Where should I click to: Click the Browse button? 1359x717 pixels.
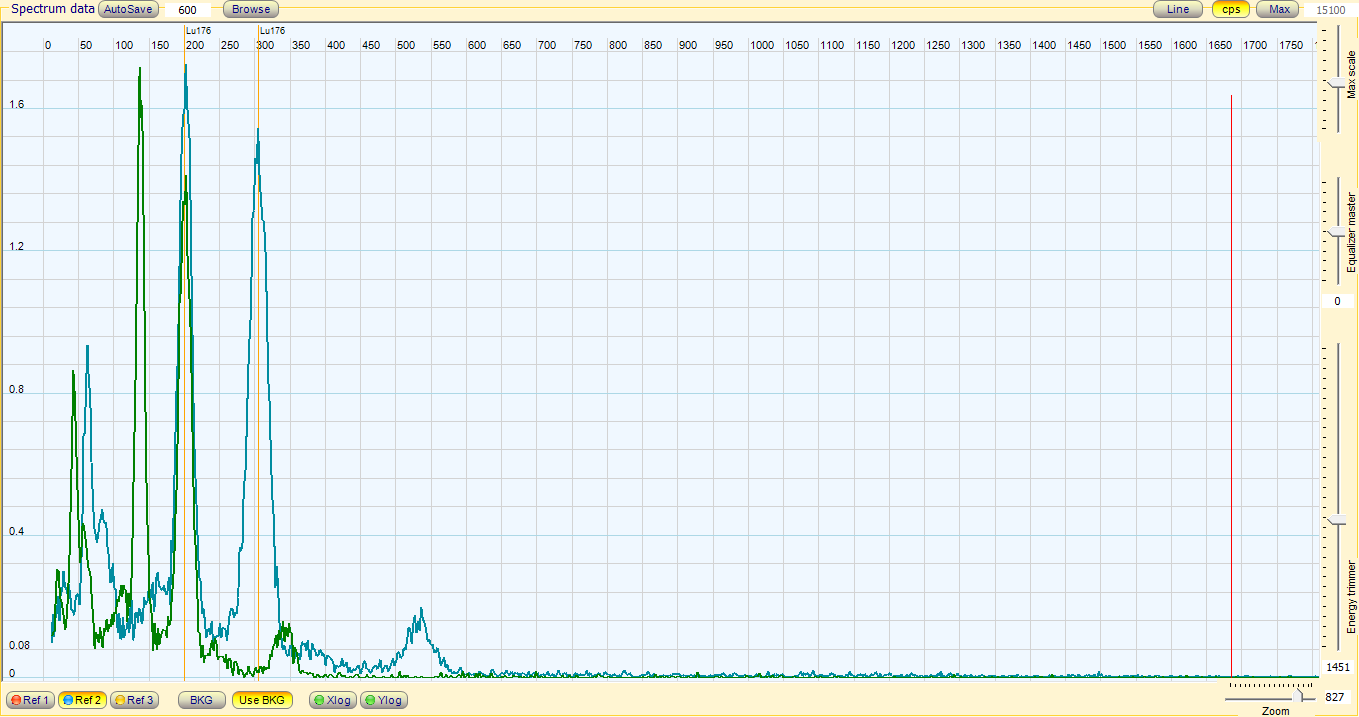pyautogui.click(x=250, y=9)
